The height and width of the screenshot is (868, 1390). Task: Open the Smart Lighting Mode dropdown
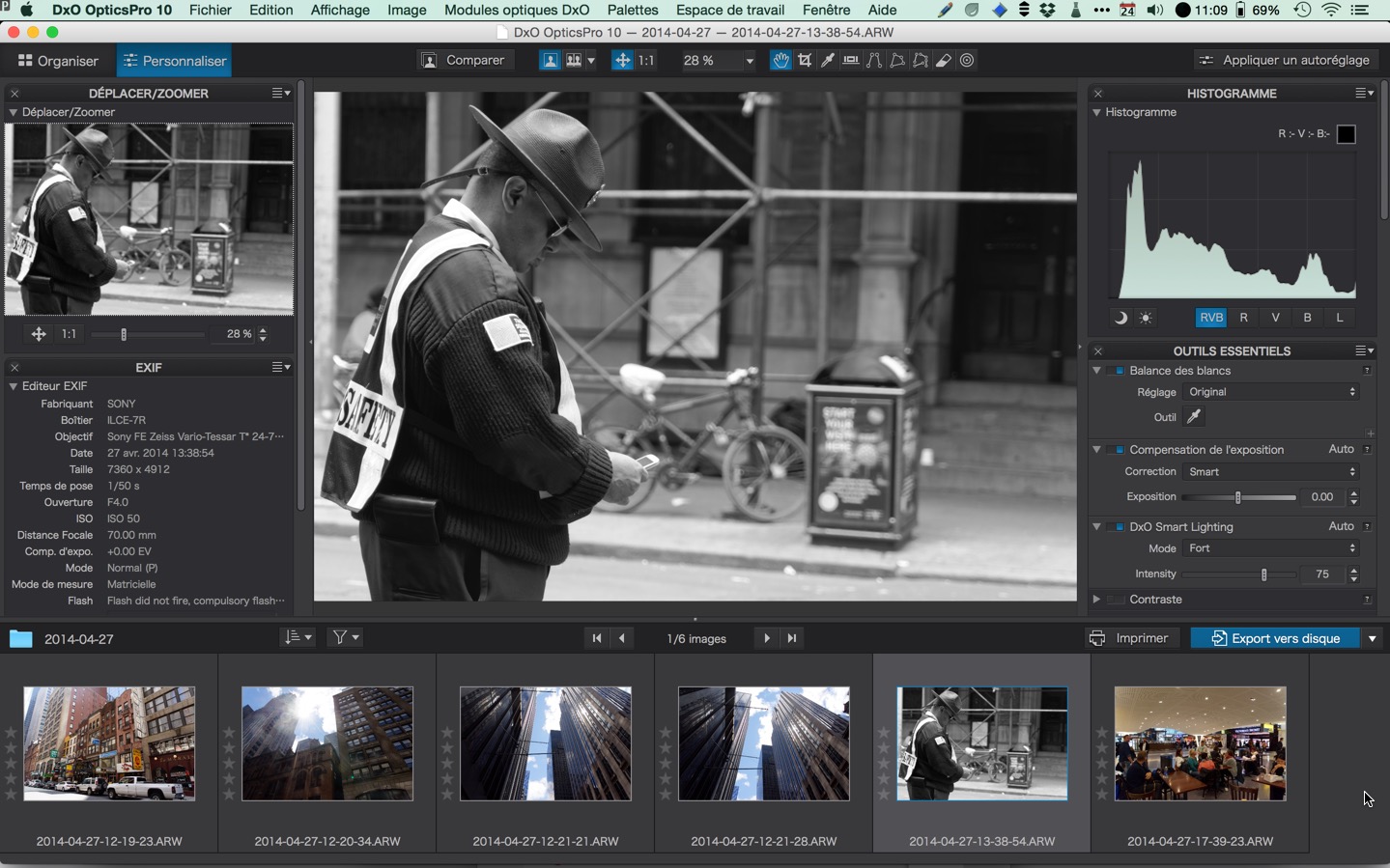click(1272, 548)
